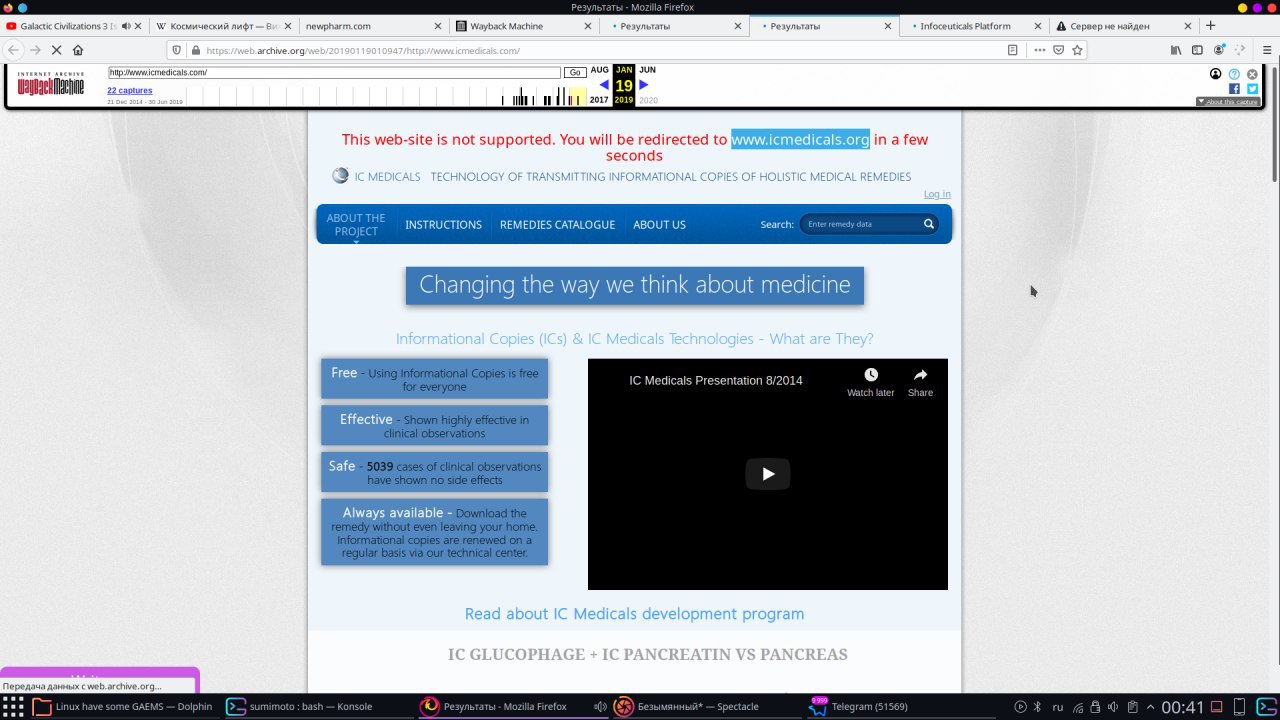
Task: Toggle mute on Spectacle taskbar speaker icon
Action: [x=600, y=706]
